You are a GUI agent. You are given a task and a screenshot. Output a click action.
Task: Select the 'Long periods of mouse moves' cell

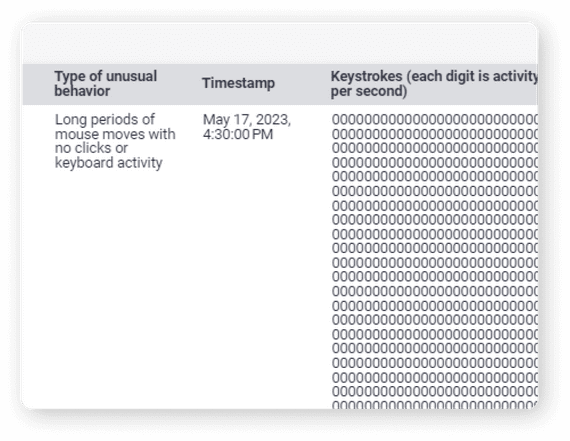coord(115,141)
